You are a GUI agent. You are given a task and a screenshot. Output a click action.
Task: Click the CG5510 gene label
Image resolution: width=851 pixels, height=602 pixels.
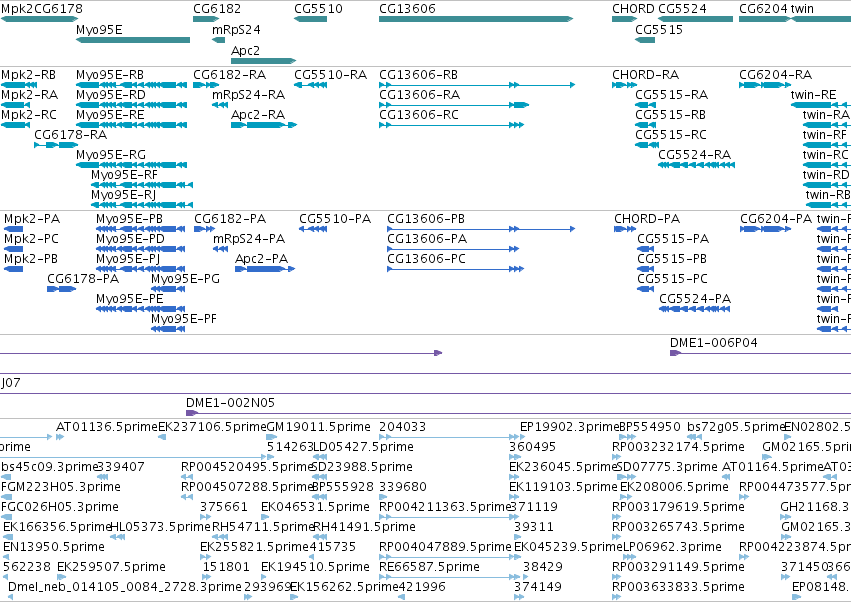click(319, 9)
